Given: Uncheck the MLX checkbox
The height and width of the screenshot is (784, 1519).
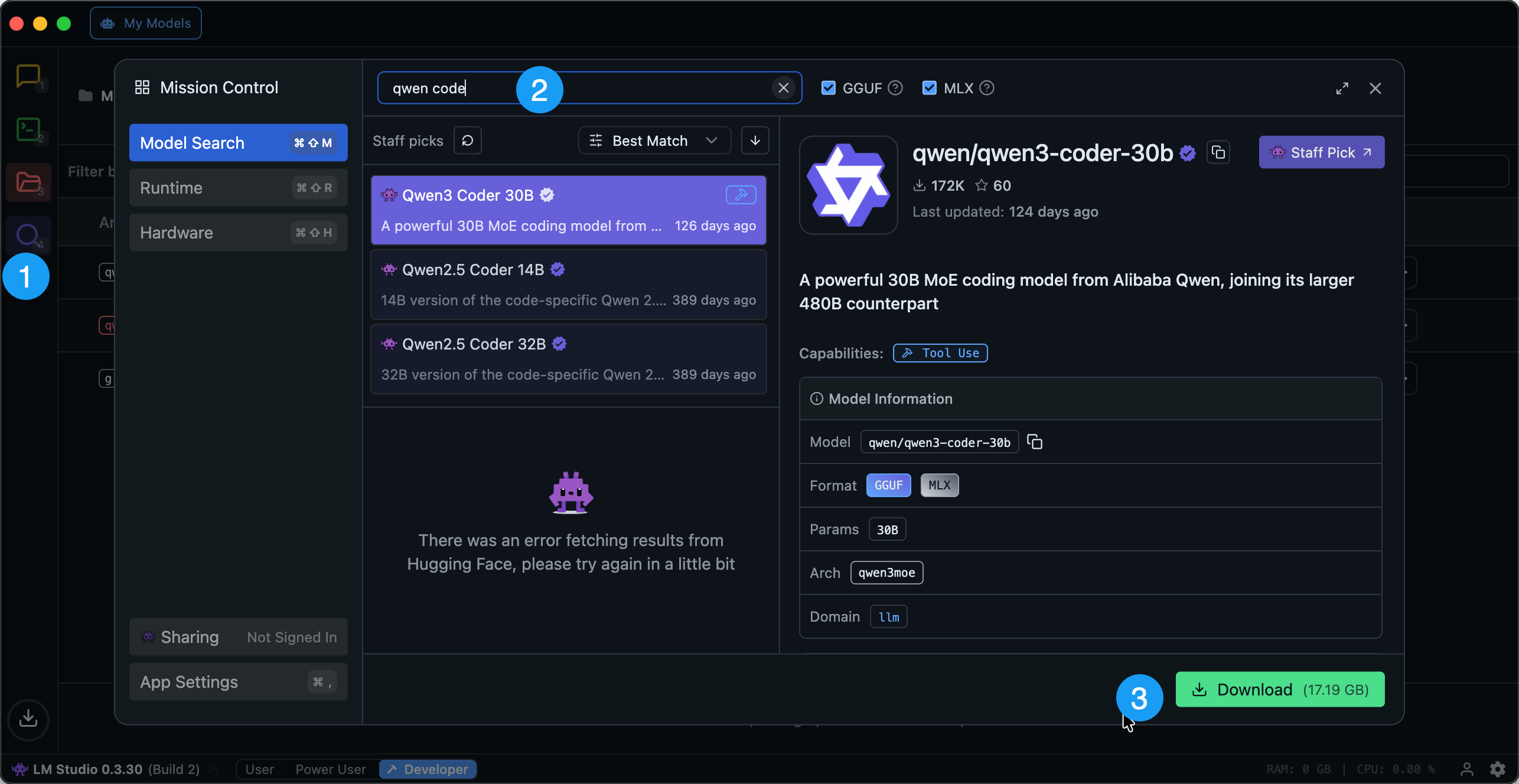Looking at the screenshot, I should click(929, 88).
